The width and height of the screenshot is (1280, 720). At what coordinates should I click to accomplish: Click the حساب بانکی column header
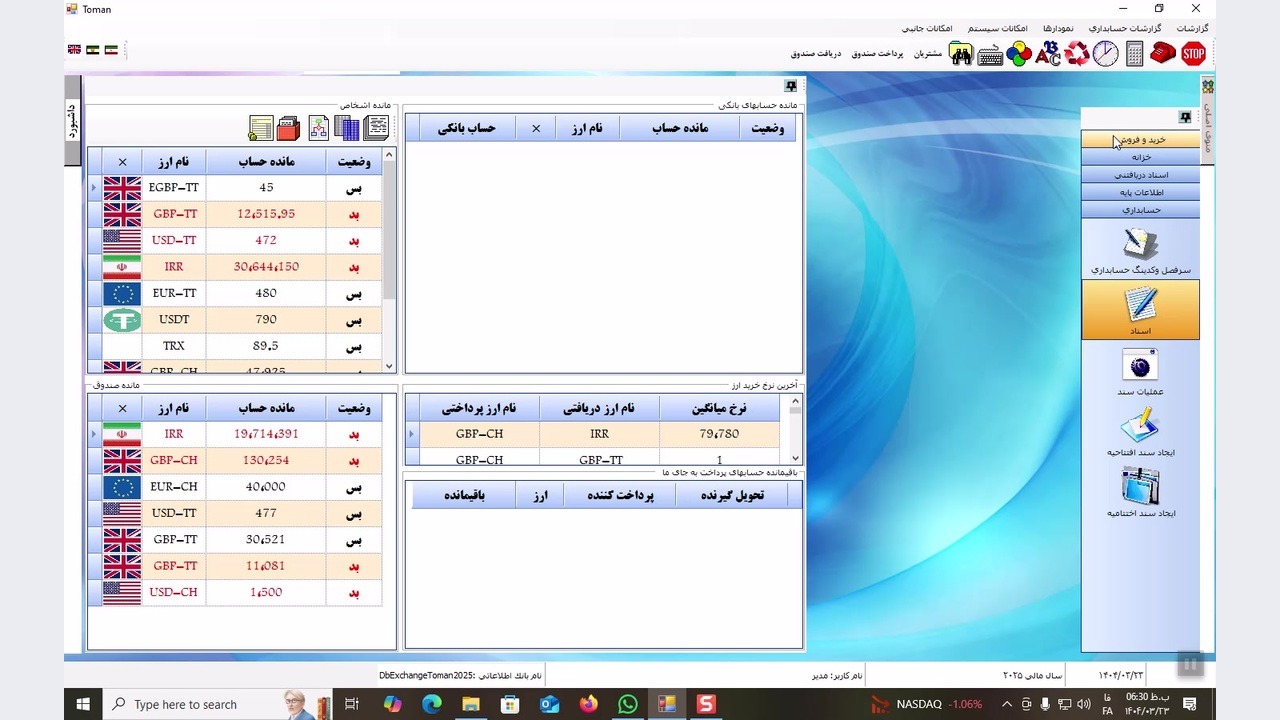pyautogui.click(x=467, y=128)
